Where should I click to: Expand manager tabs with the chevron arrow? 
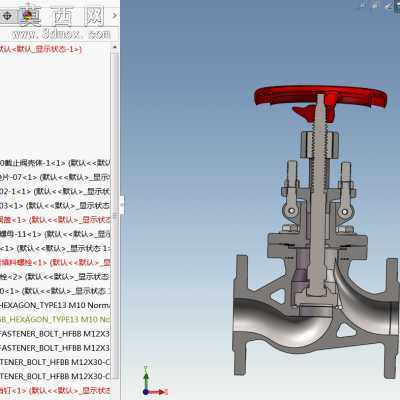pos(114,15)
